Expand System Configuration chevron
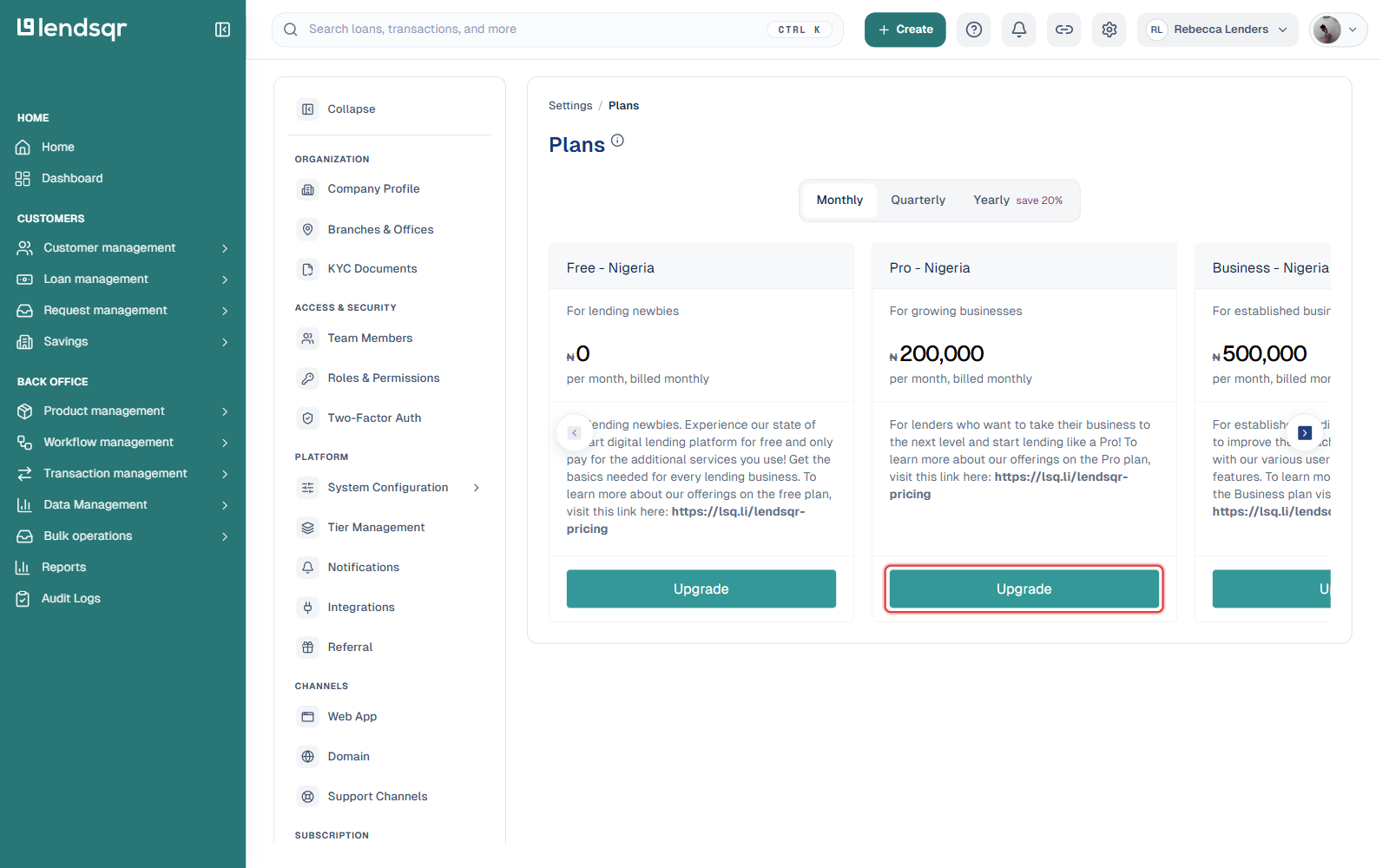The image size is (1389, 868). click(477, 488)
